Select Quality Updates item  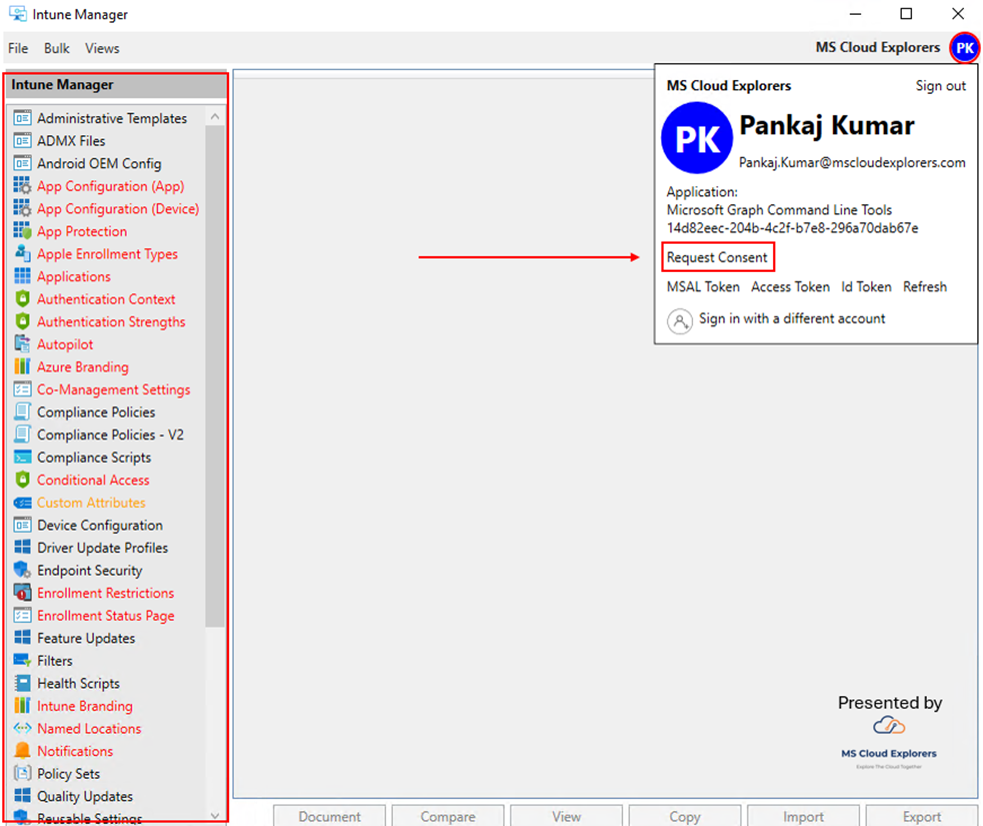point(85,796)
